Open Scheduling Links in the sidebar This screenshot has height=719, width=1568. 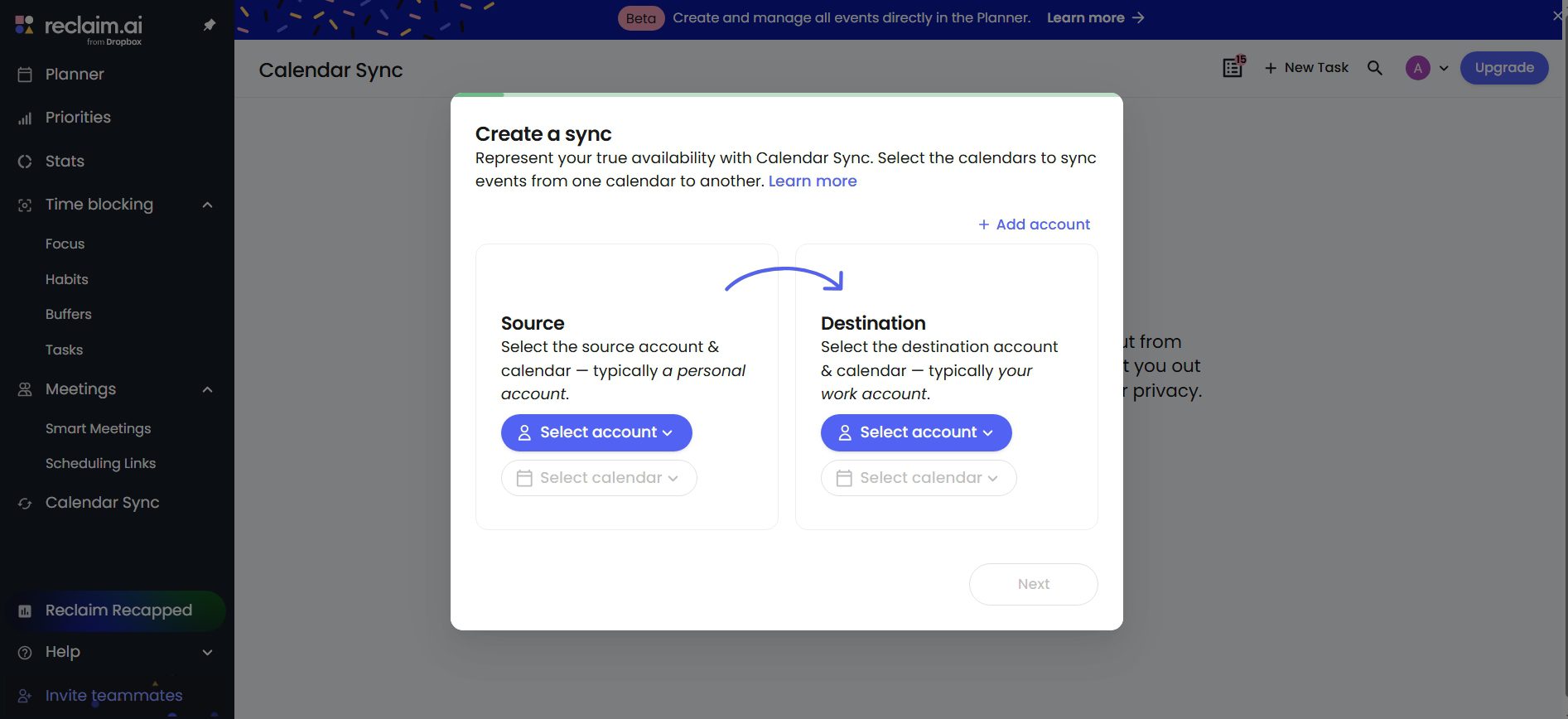(x=100, y=463)
